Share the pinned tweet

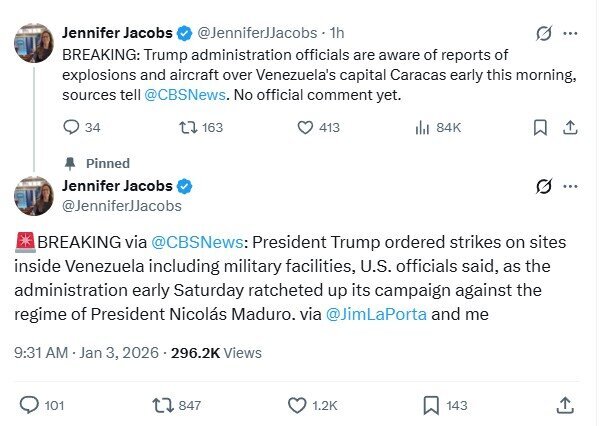tap(565, 405)
